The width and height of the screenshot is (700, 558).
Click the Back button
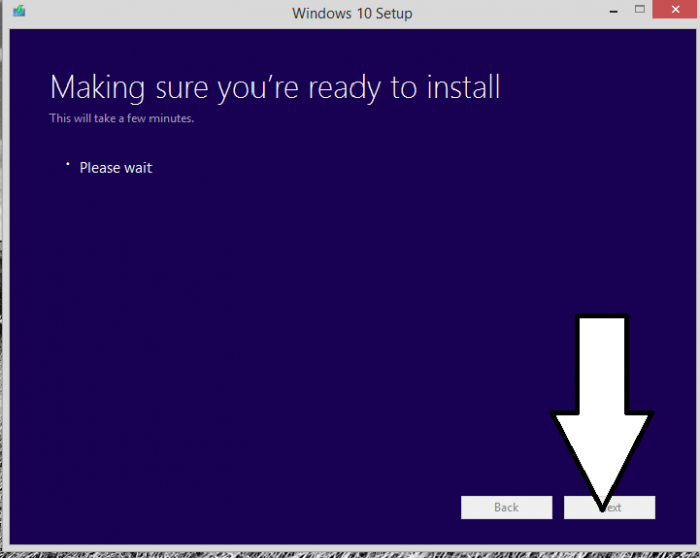(506, 507)
